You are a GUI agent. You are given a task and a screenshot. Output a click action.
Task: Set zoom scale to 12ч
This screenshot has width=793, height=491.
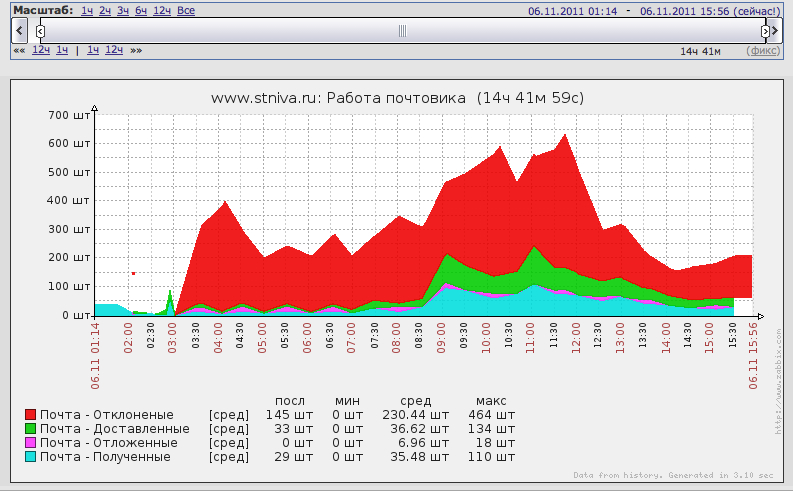point(163,11)
